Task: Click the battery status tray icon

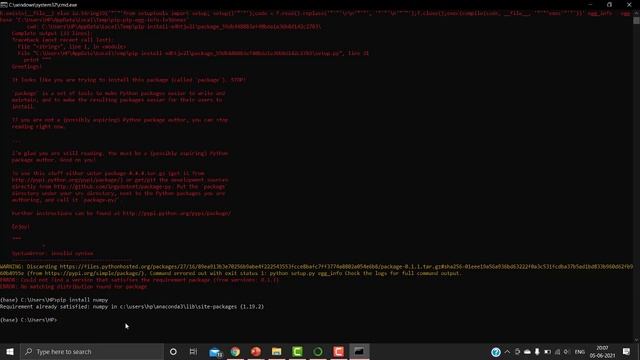Action: pyautogui.click(x=547, y=351)
